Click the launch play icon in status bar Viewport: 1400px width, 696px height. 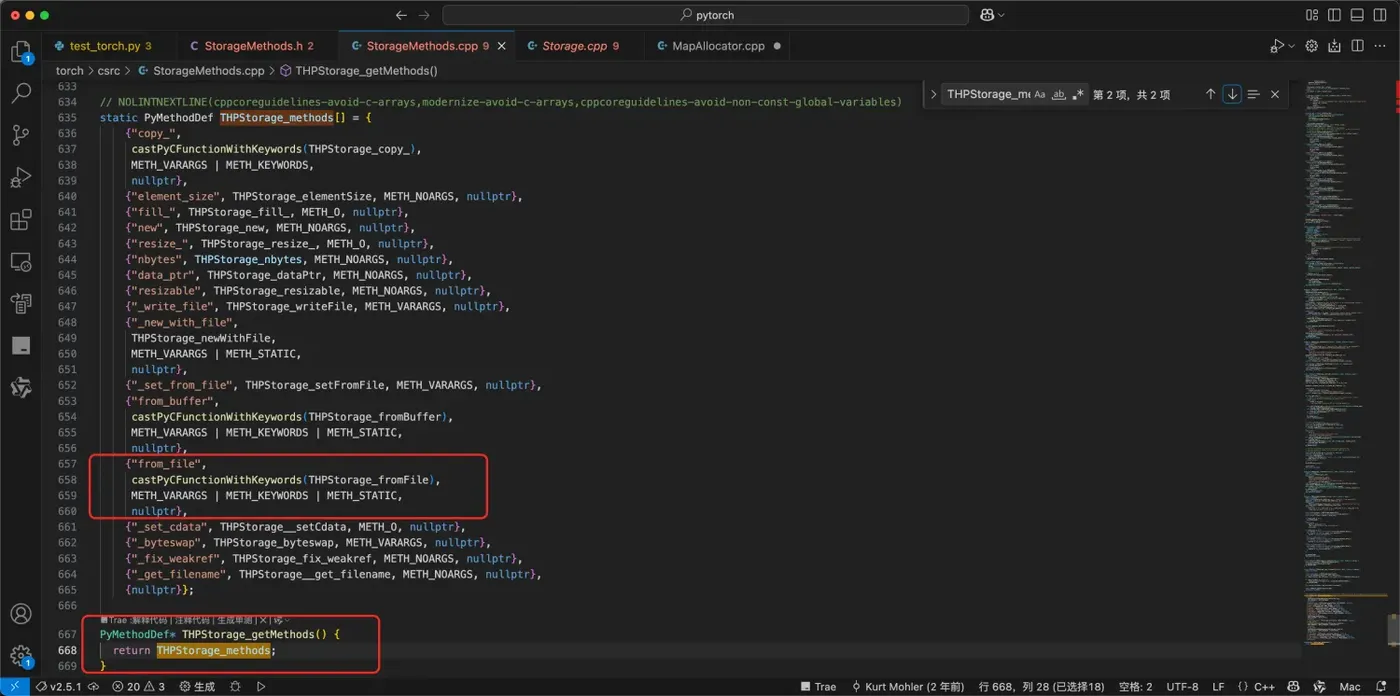(261, 686)
